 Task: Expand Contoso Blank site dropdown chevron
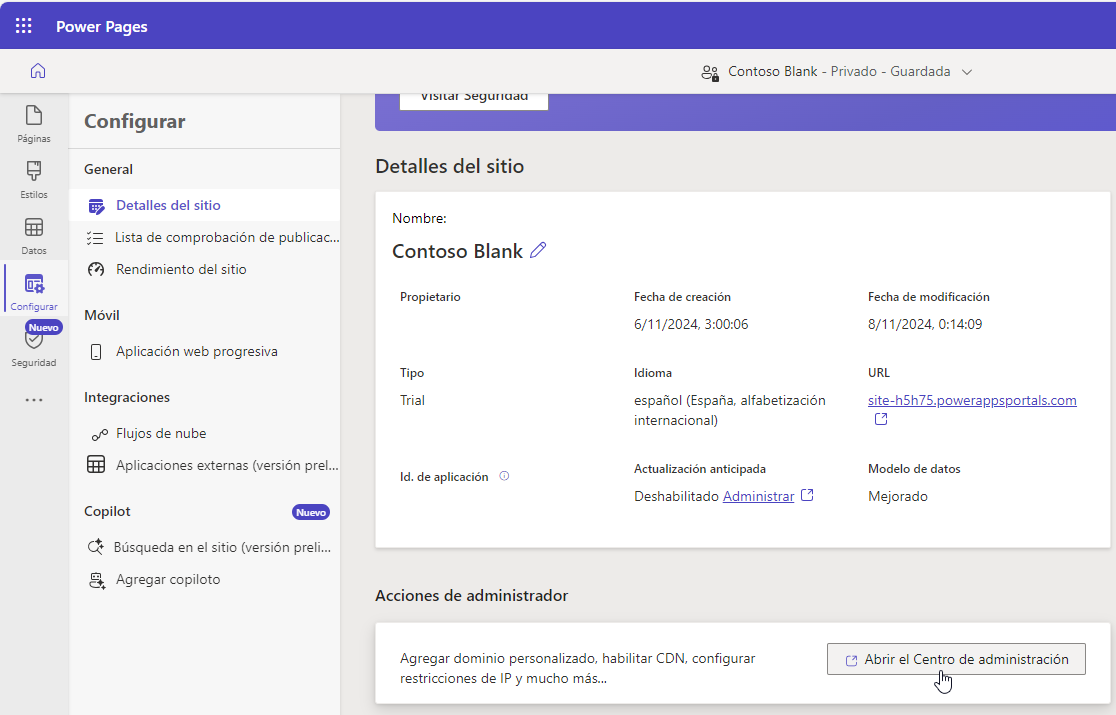coord(967,72)
